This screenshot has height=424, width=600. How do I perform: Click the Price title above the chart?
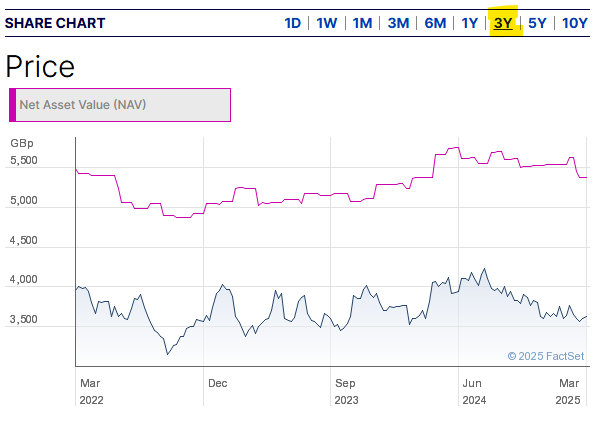(40, 66)
